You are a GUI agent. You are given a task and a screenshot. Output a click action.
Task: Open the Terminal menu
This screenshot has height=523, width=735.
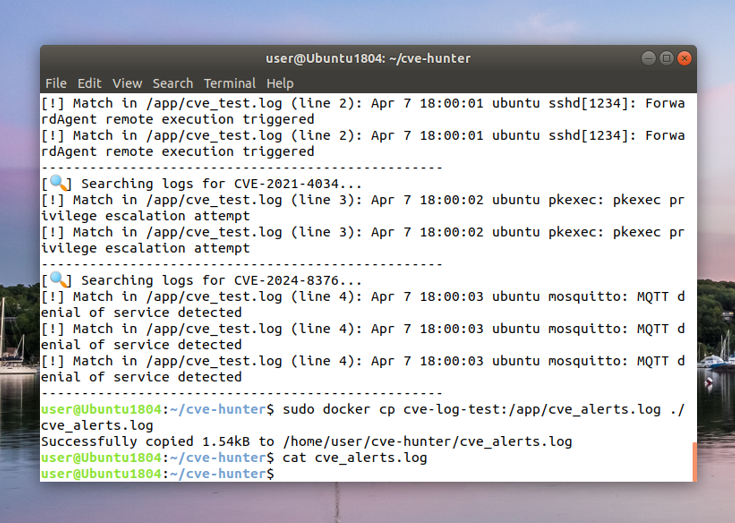point(230,83)
